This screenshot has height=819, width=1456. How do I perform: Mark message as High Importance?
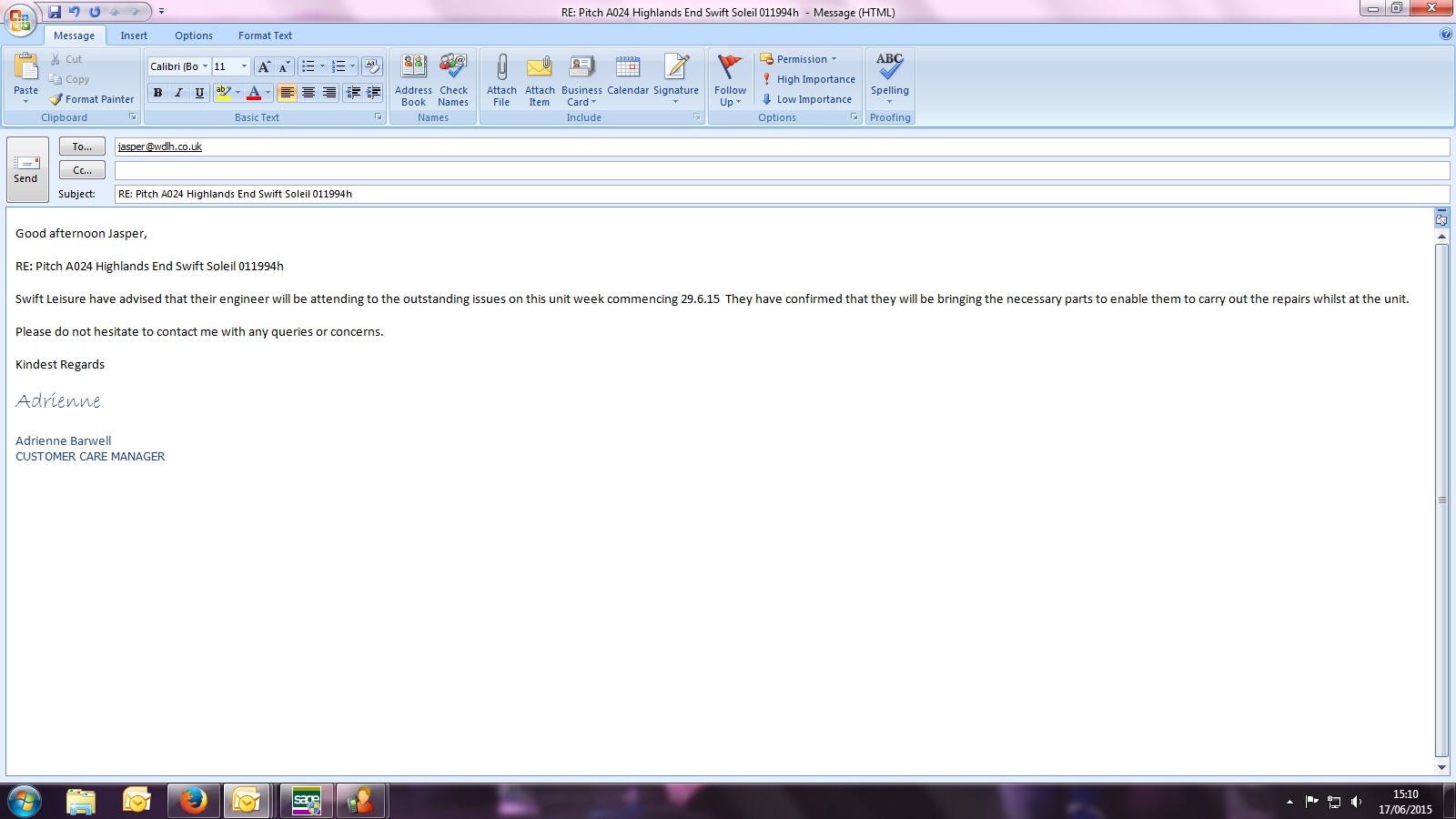808,79
